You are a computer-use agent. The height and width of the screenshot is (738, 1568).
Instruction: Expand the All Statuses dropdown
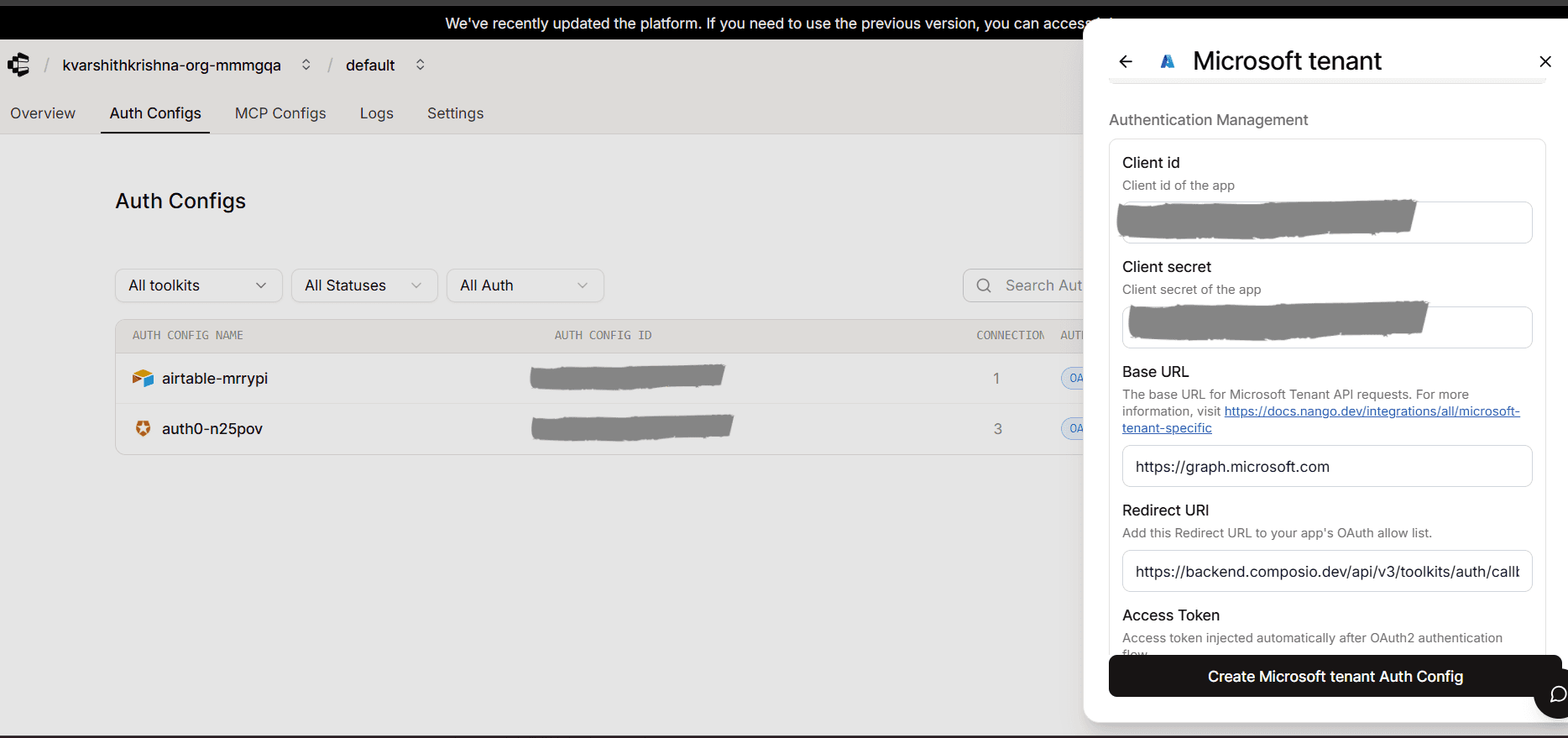(364, 285)
